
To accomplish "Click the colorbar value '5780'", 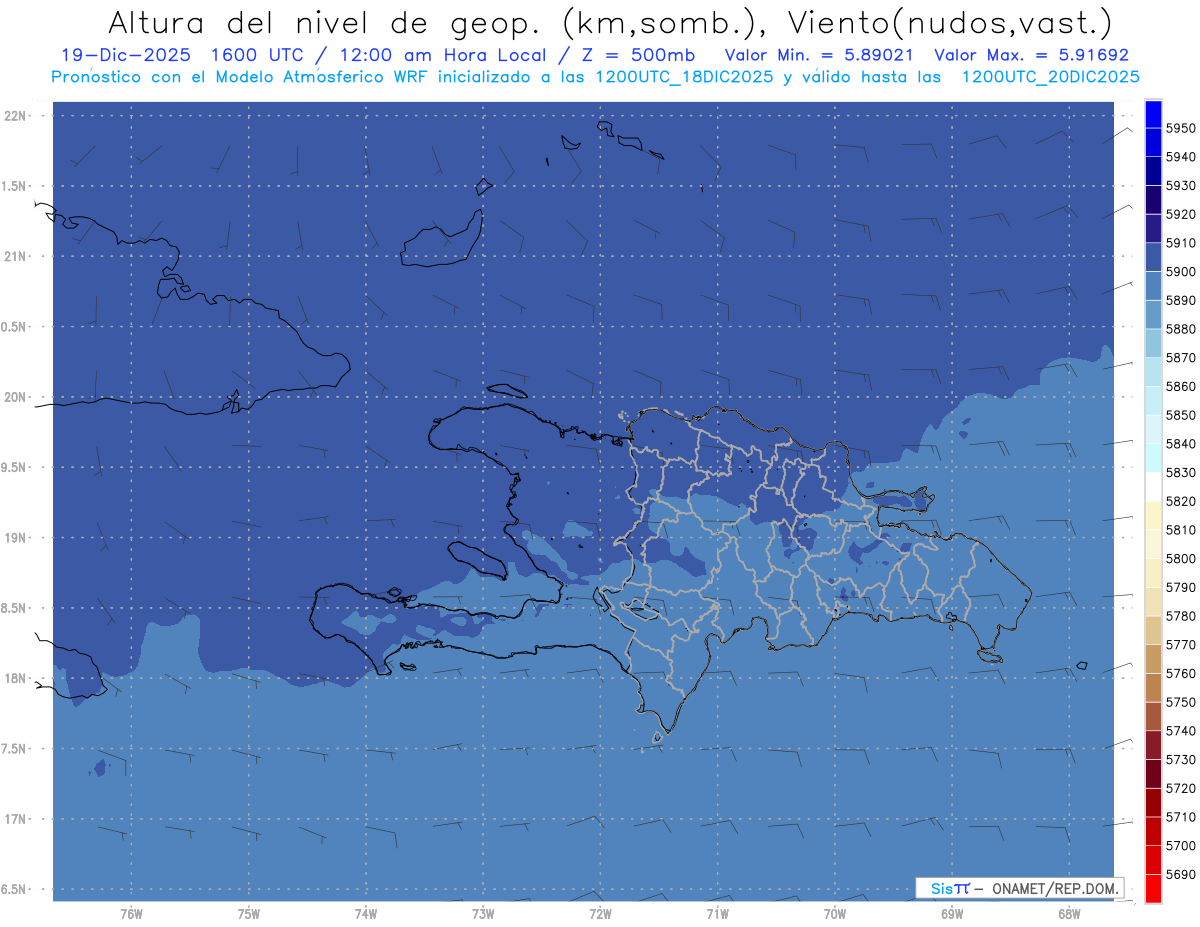I will point(1179,616).
